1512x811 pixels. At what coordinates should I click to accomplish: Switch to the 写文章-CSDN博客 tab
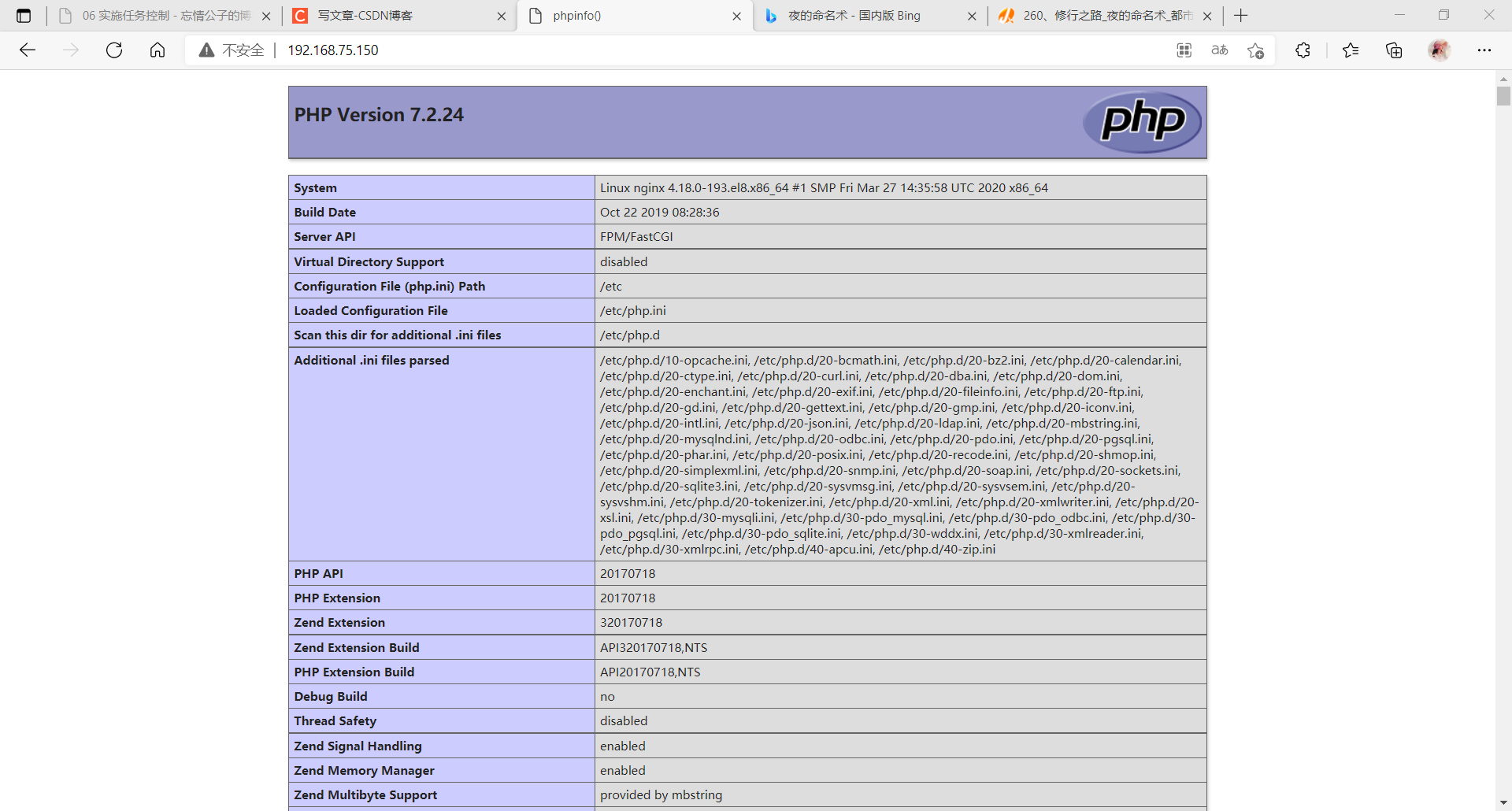tap(398, 16)
